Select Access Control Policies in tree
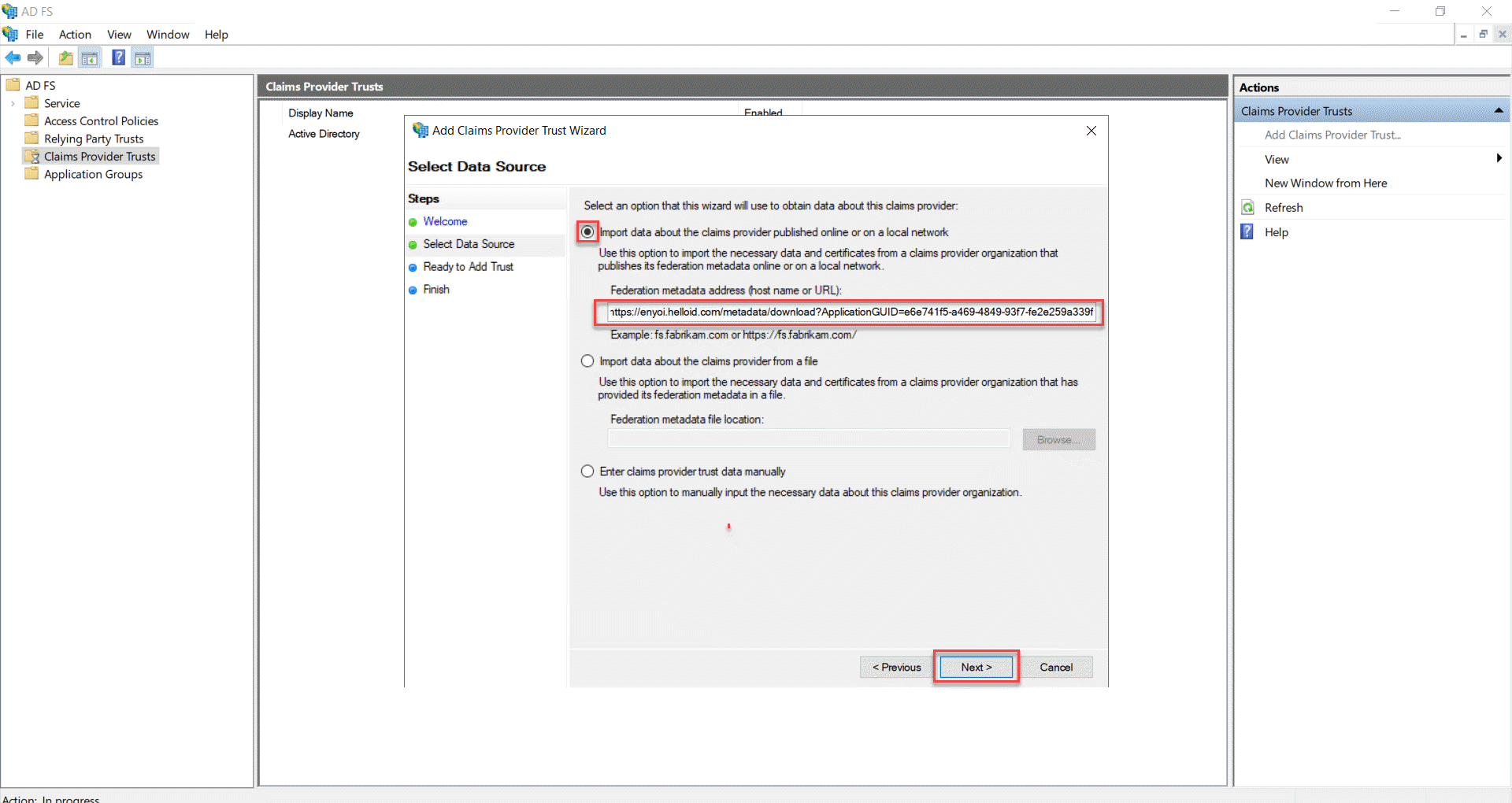Image resolution: width=1512 pixels, height=803 pixels. (101, 120)
